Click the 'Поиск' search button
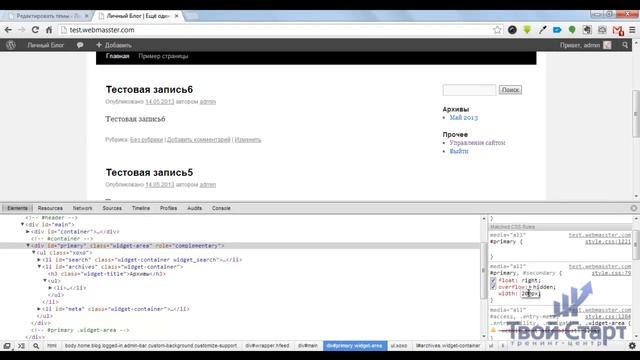The height and width of the screenshot is (360, 640). tap(510, 90)
